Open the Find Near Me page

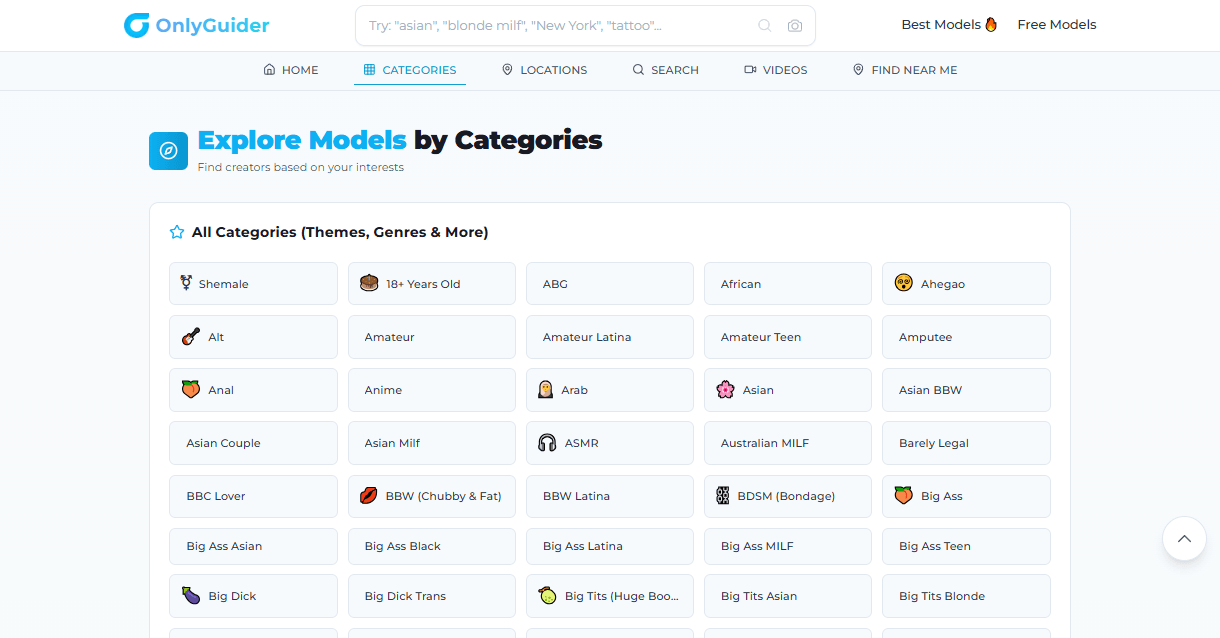coord(904,70)
